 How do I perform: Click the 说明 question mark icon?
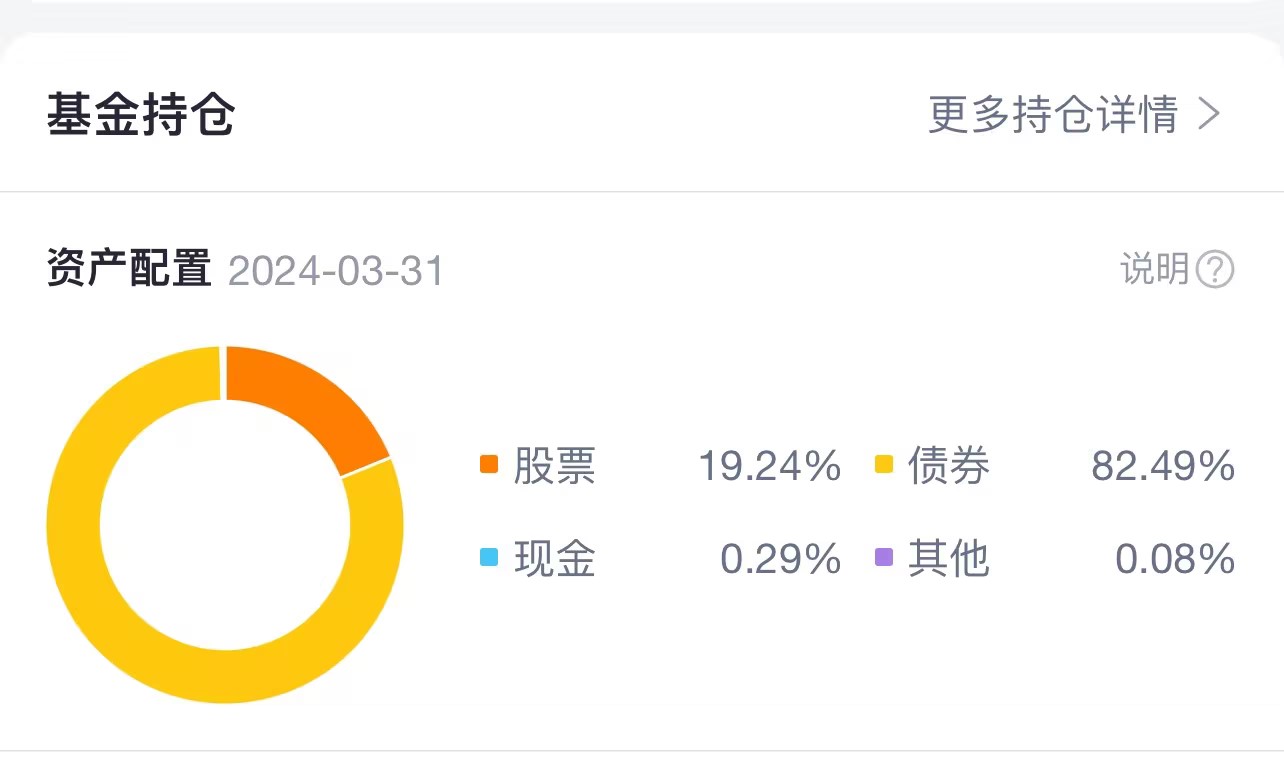click(x=1216, y=269)
